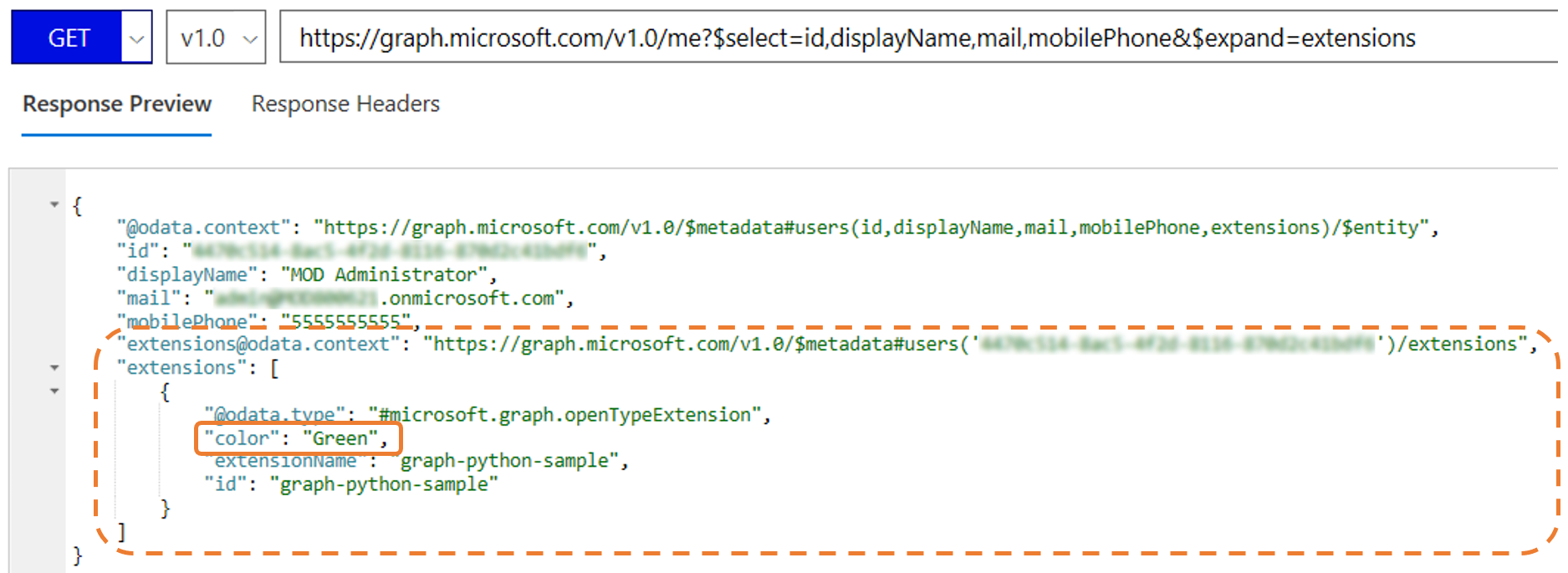Collapse the extensions array fold arrow
The height and width of the screenshot is (573, 1568).
point(54,367)
